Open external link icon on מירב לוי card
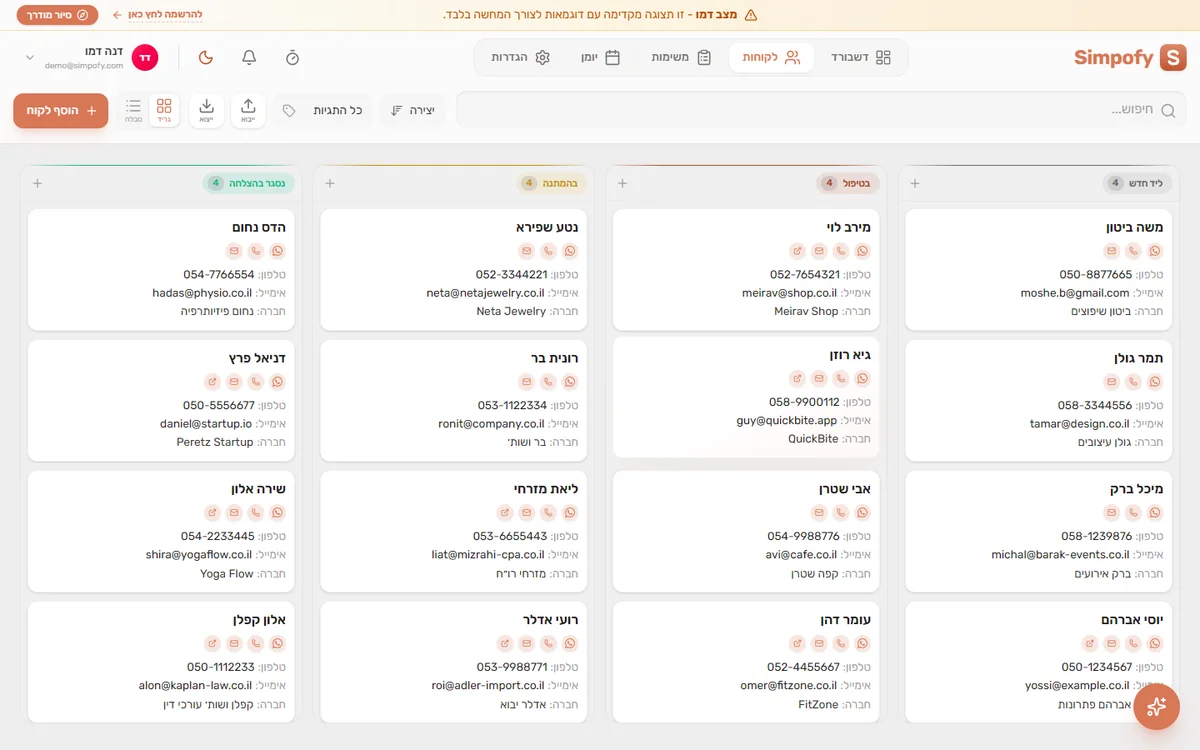 click(x=797, y=252)
